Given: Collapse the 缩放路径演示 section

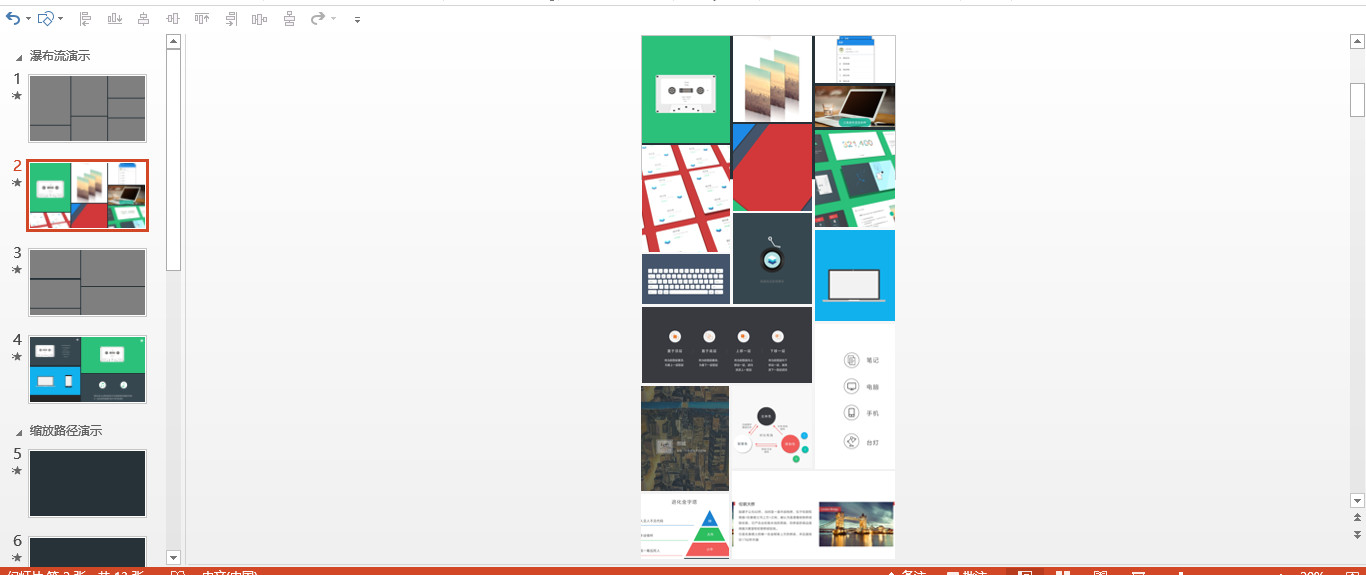Looking at the screenshot, I should pyautogui.click(x=19, y=432).
